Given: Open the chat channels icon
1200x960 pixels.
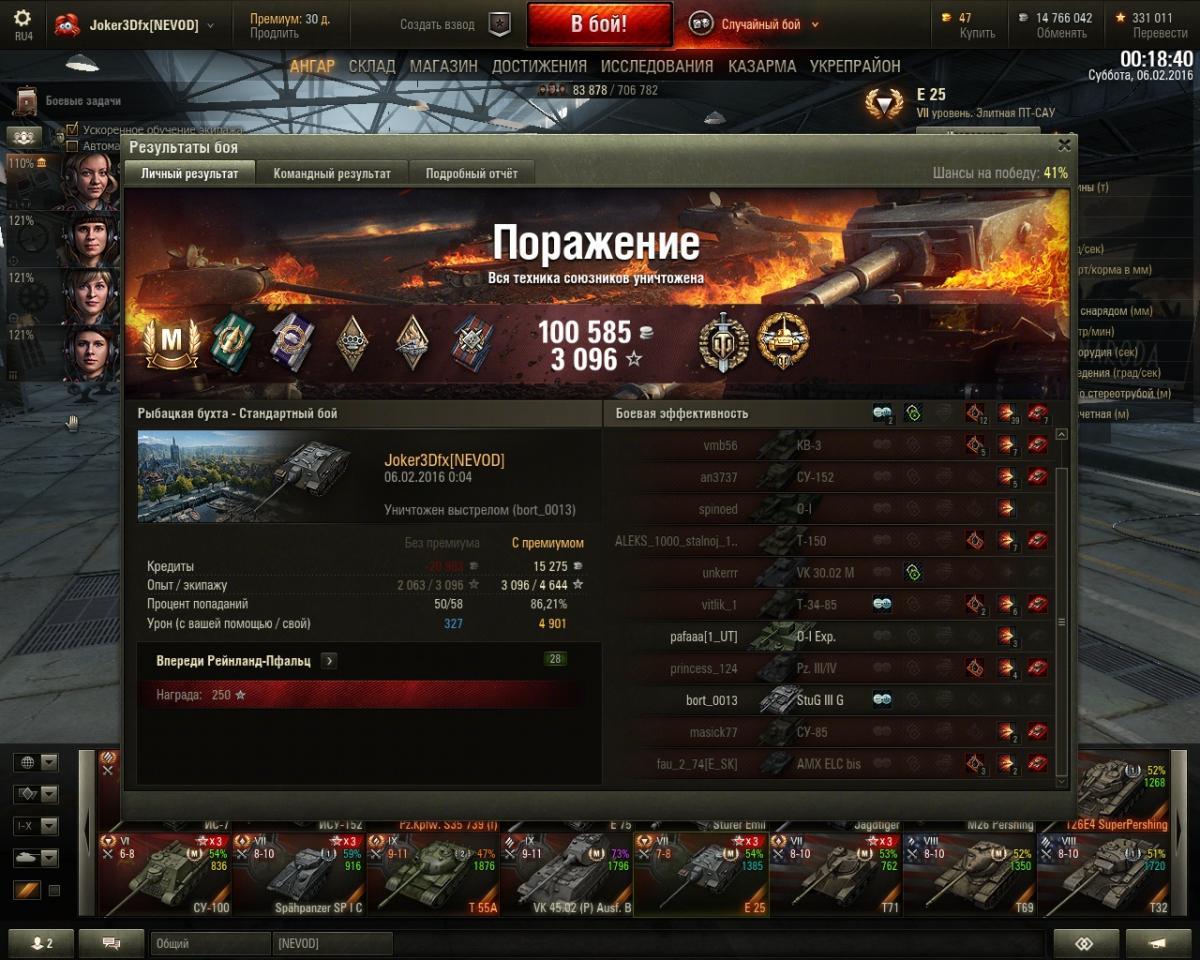Looking at the screenshot, I should 111,943.
